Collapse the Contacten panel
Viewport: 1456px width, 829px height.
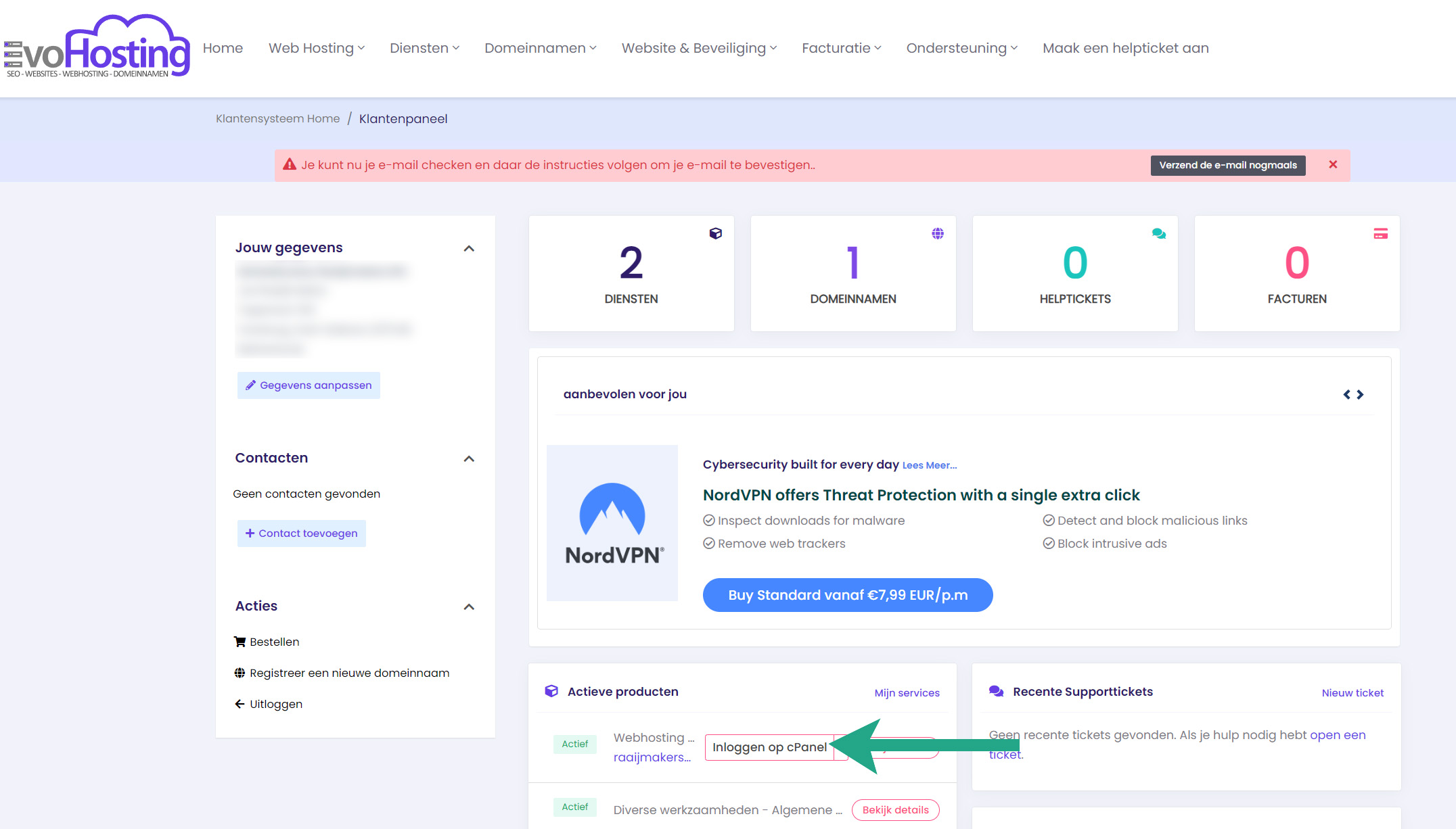[x=469, y=458]
